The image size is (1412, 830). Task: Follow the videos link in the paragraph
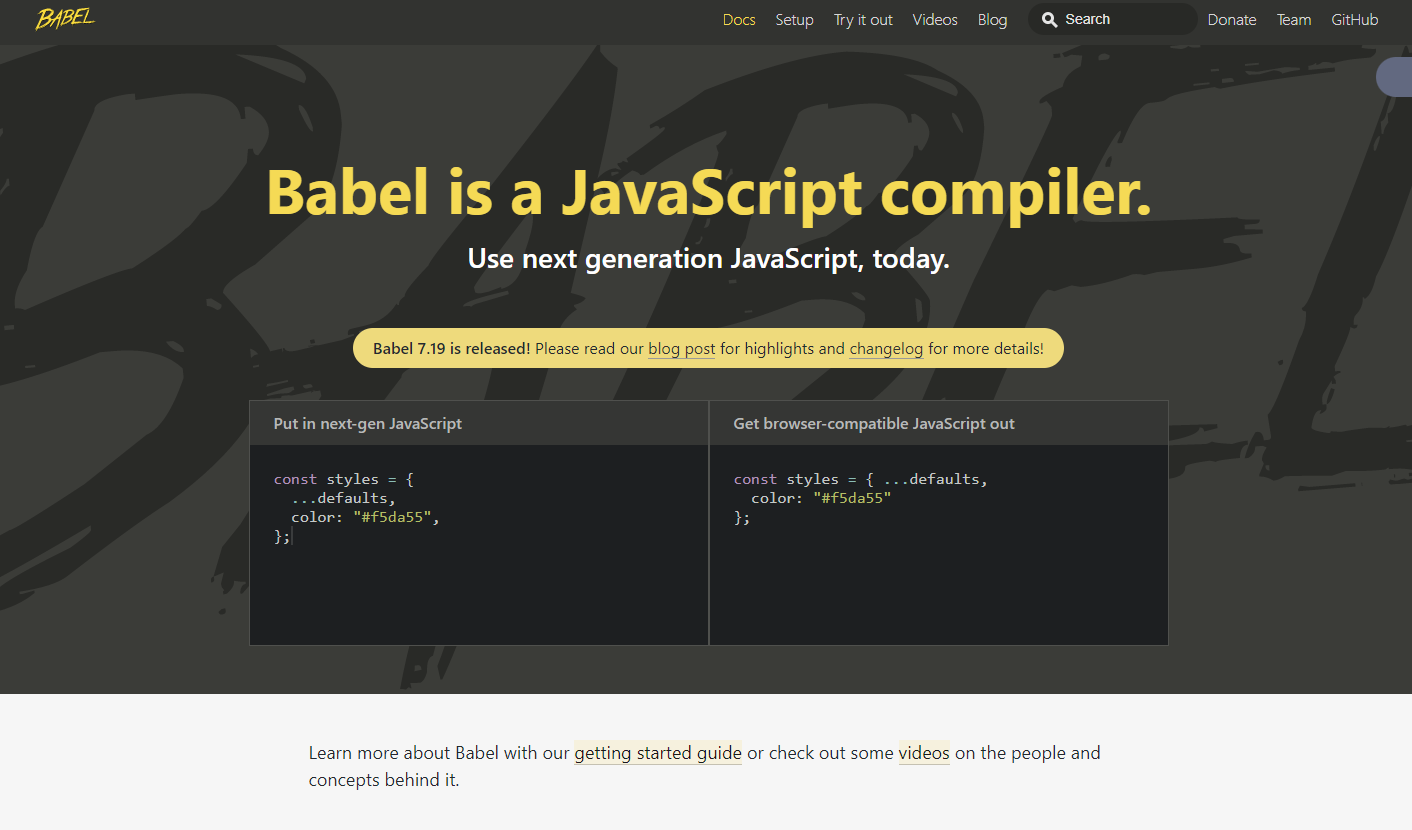[924, 753]
